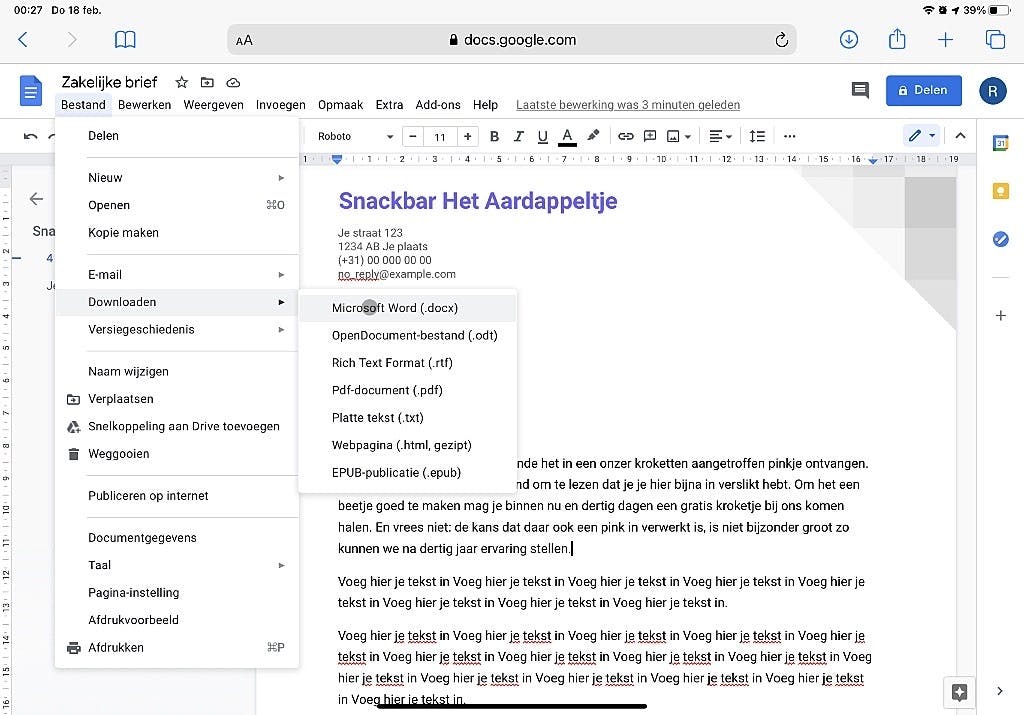Select the highlight color marker icon
The image size is (1024, 715).
[x=593, y=136]
